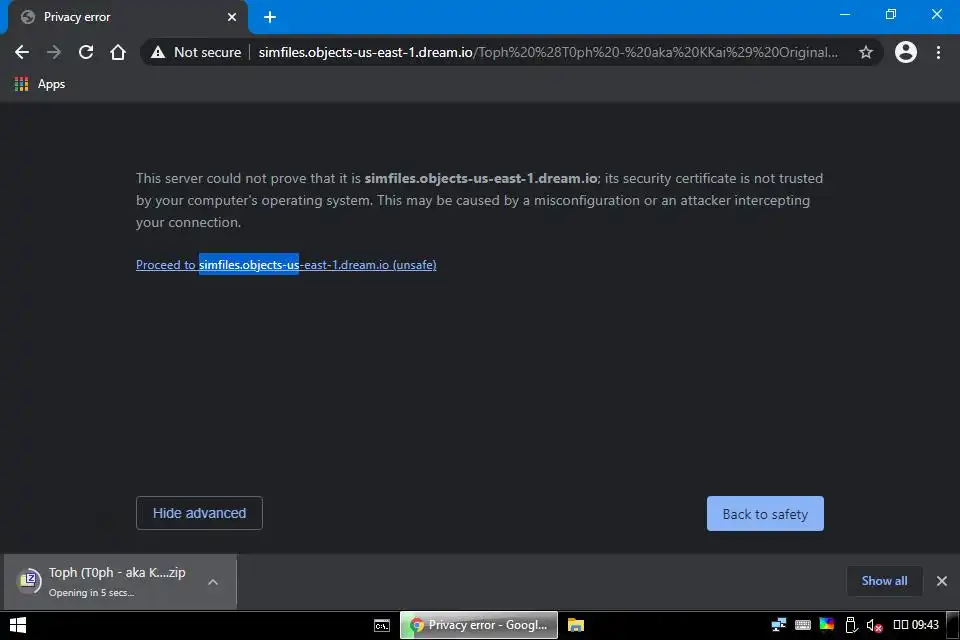Click the Not secure label
Viewport: 960px width, 640px height.
click(208, 53)
